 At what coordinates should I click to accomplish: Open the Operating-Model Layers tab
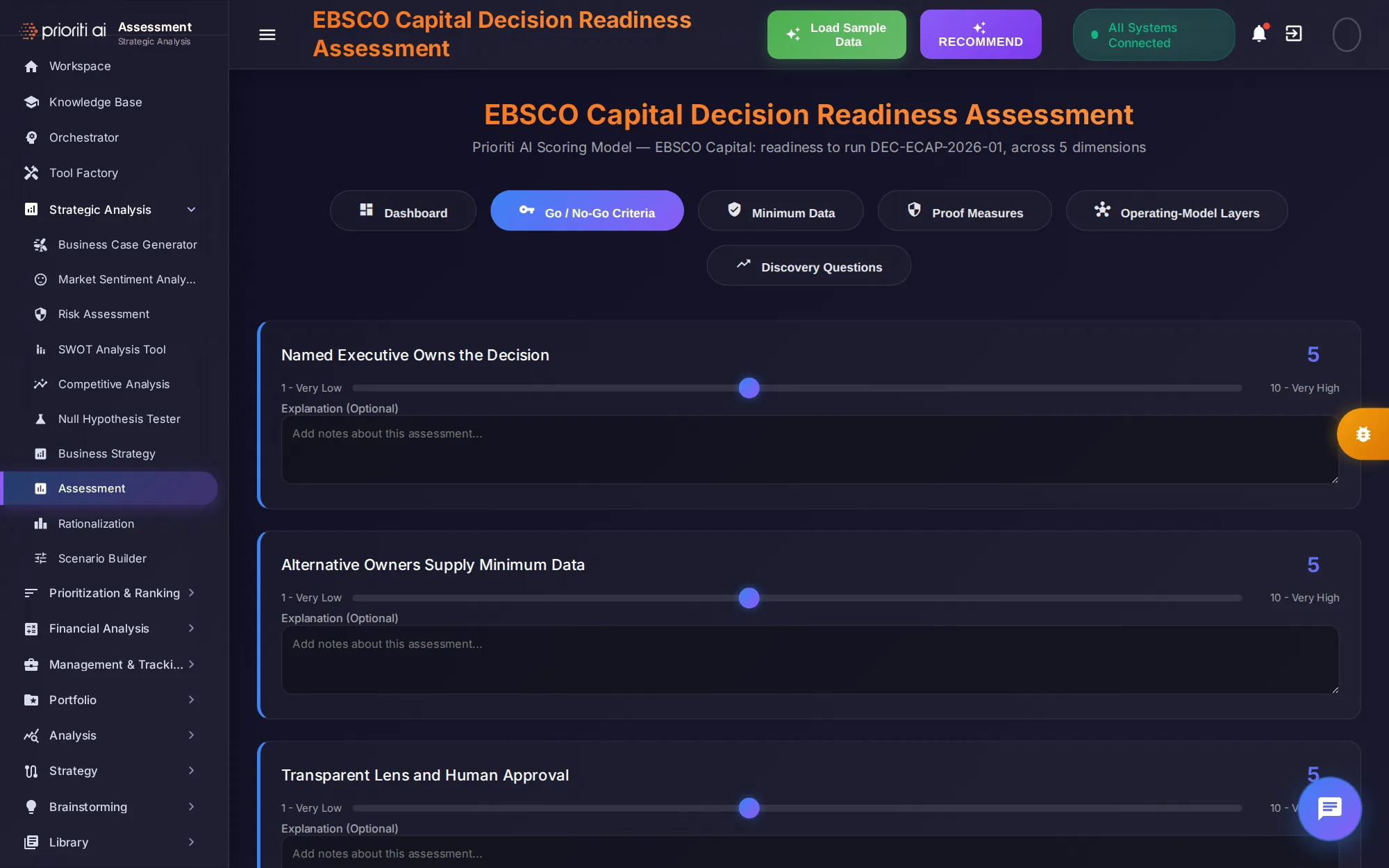1176,211
